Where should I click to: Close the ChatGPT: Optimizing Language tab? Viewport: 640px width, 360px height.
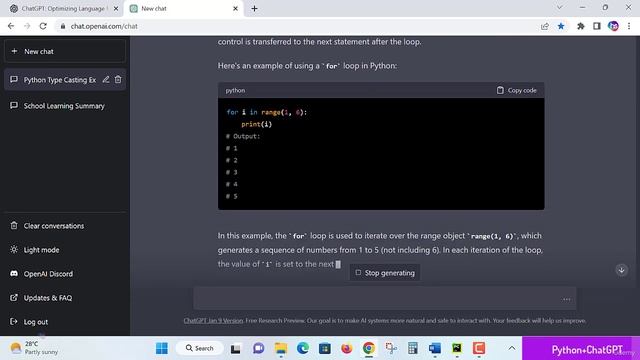(116, 9)
